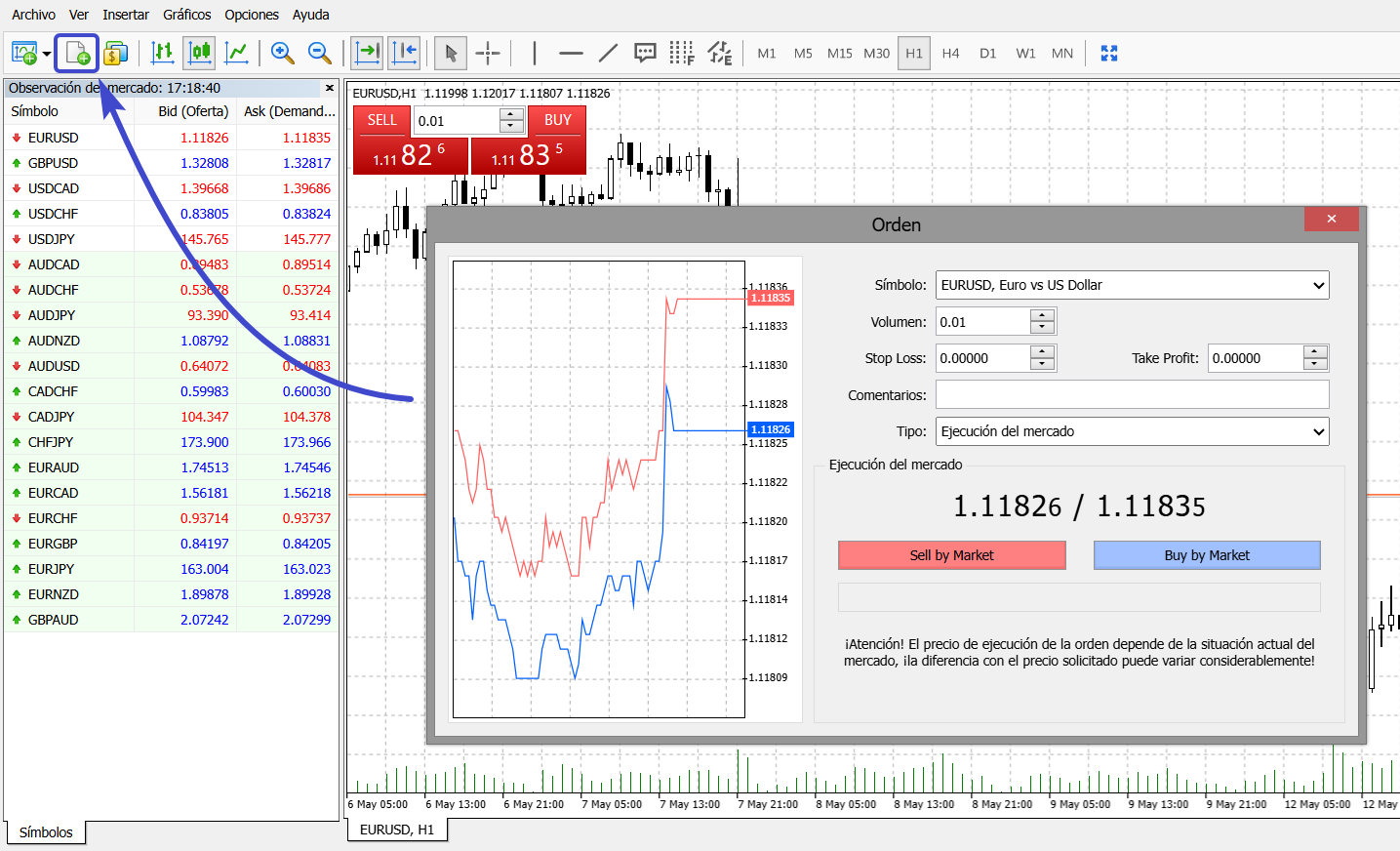The image size is (1400, 851).
Task: Select the cursor arrow tool
Action: 451,53
